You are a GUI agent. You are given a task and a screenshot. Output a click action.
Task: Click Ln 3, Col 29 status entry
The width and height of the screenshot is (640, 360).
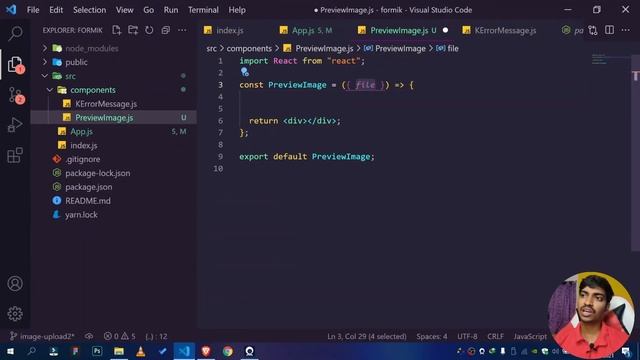pyautogui.click(x=367, y=336)
